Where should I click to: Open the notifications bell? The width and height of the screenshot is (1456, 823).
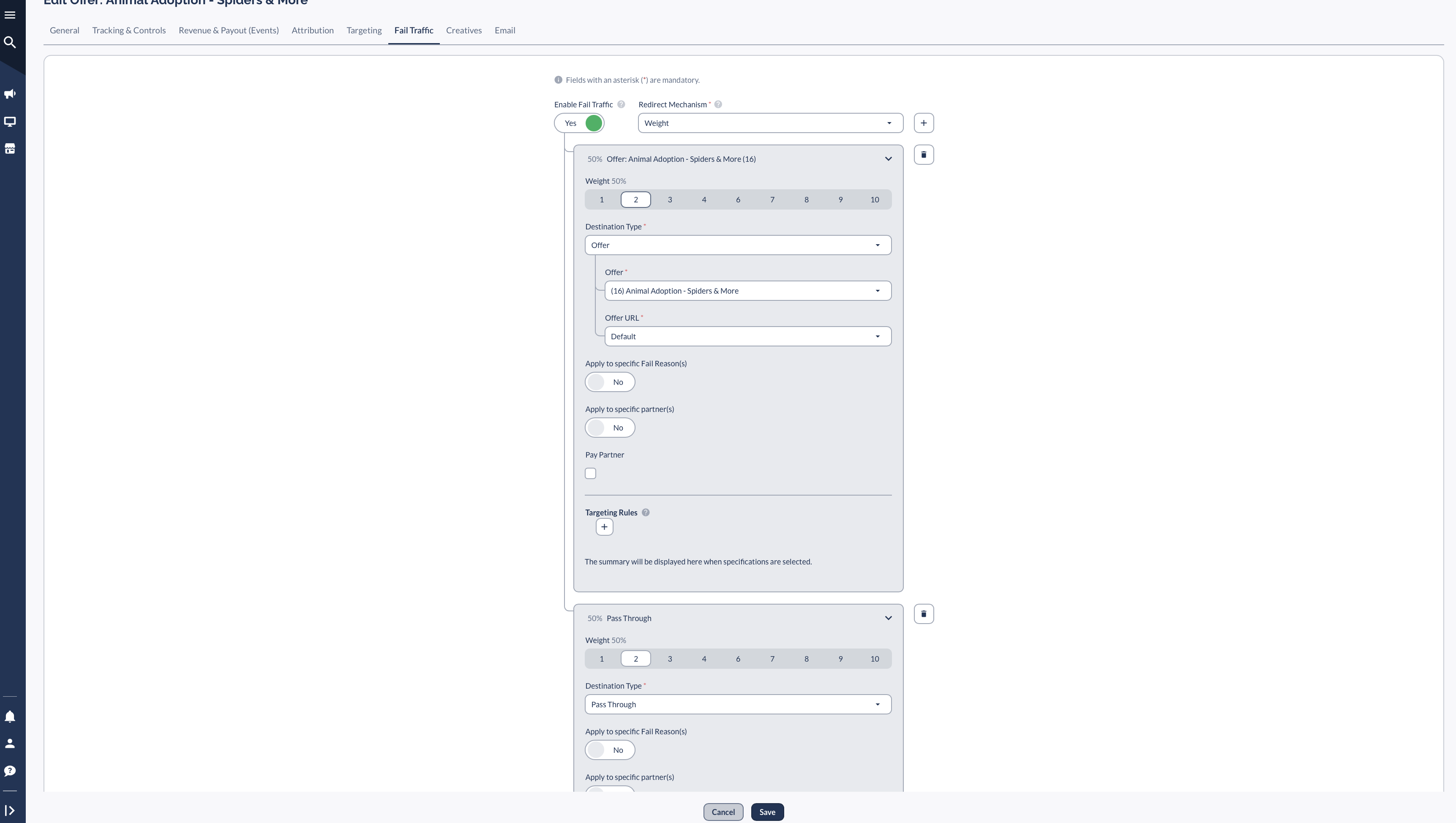pyautogui.click(x=10, y=717)
